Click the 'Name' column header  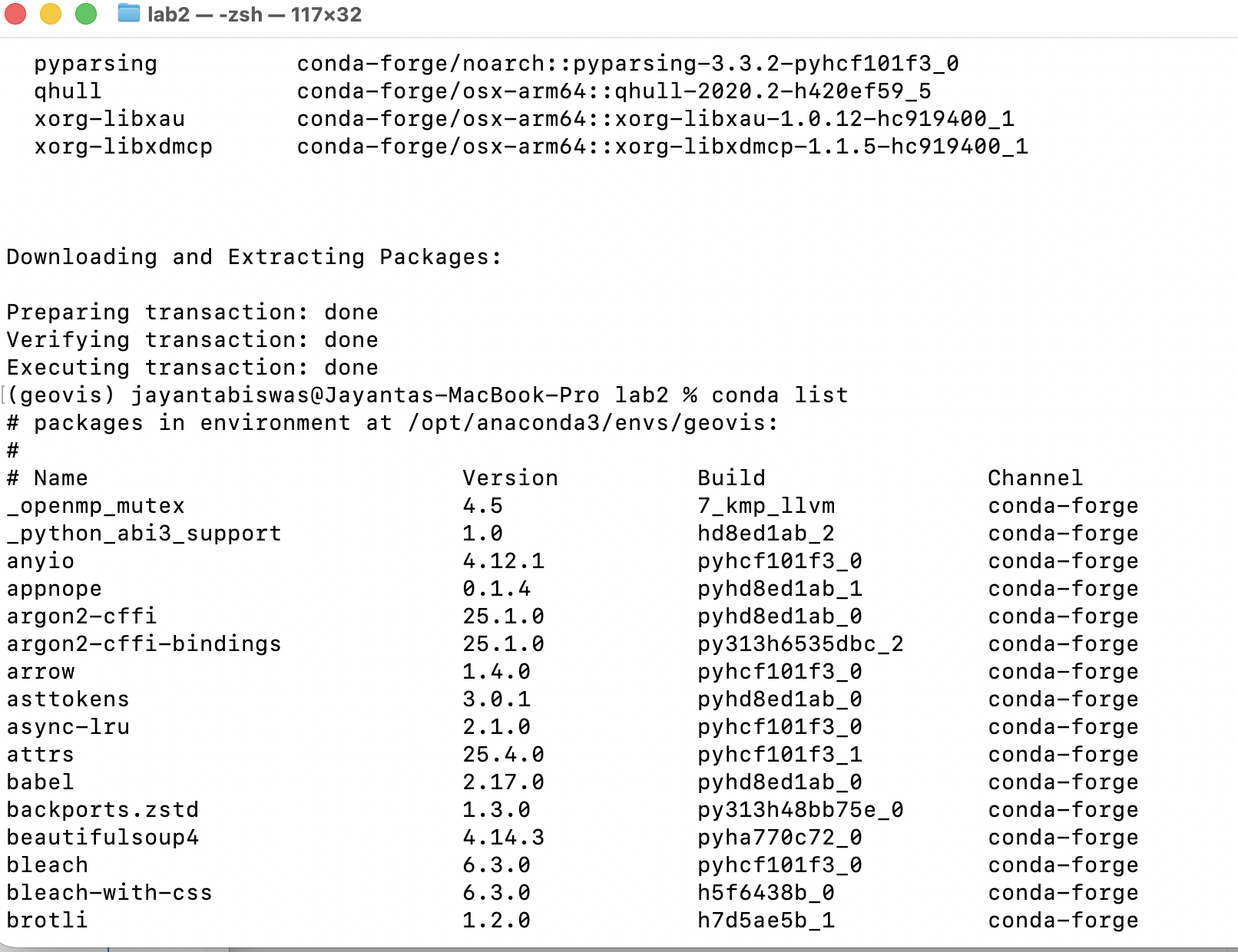point(61,478)
